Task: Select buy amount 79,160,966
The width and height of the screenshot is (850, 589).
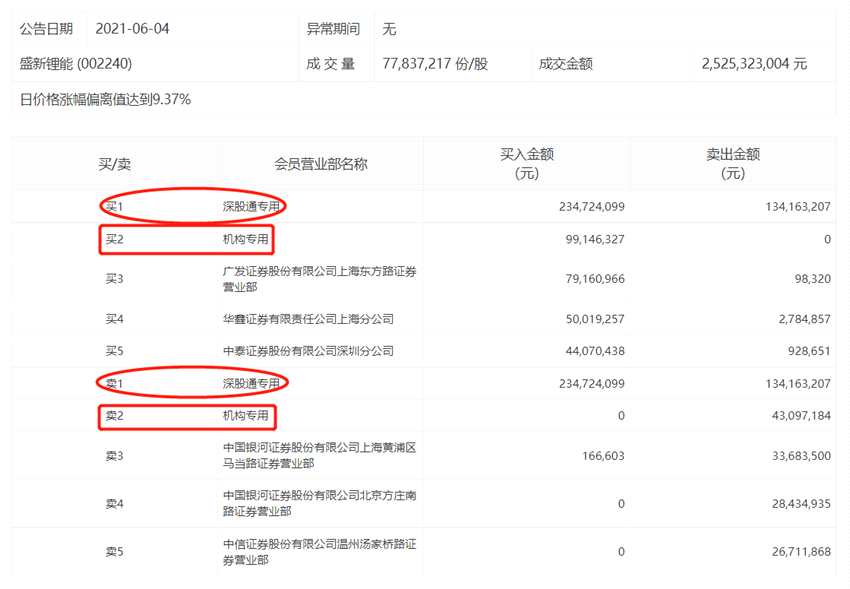Action: pyautogui.click(x=595, y=279)
